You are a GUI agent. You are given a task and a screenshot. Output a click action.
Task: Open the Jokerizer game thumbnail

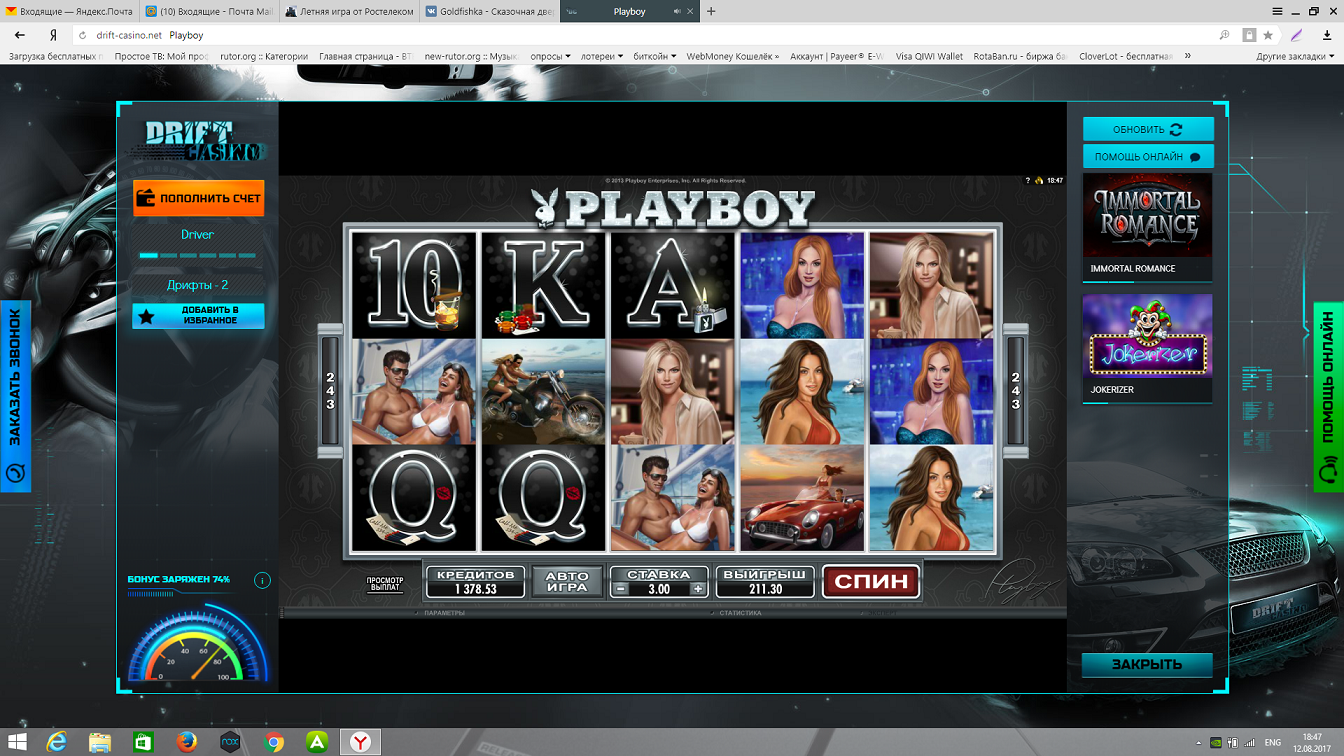[x=1147, y=347]
